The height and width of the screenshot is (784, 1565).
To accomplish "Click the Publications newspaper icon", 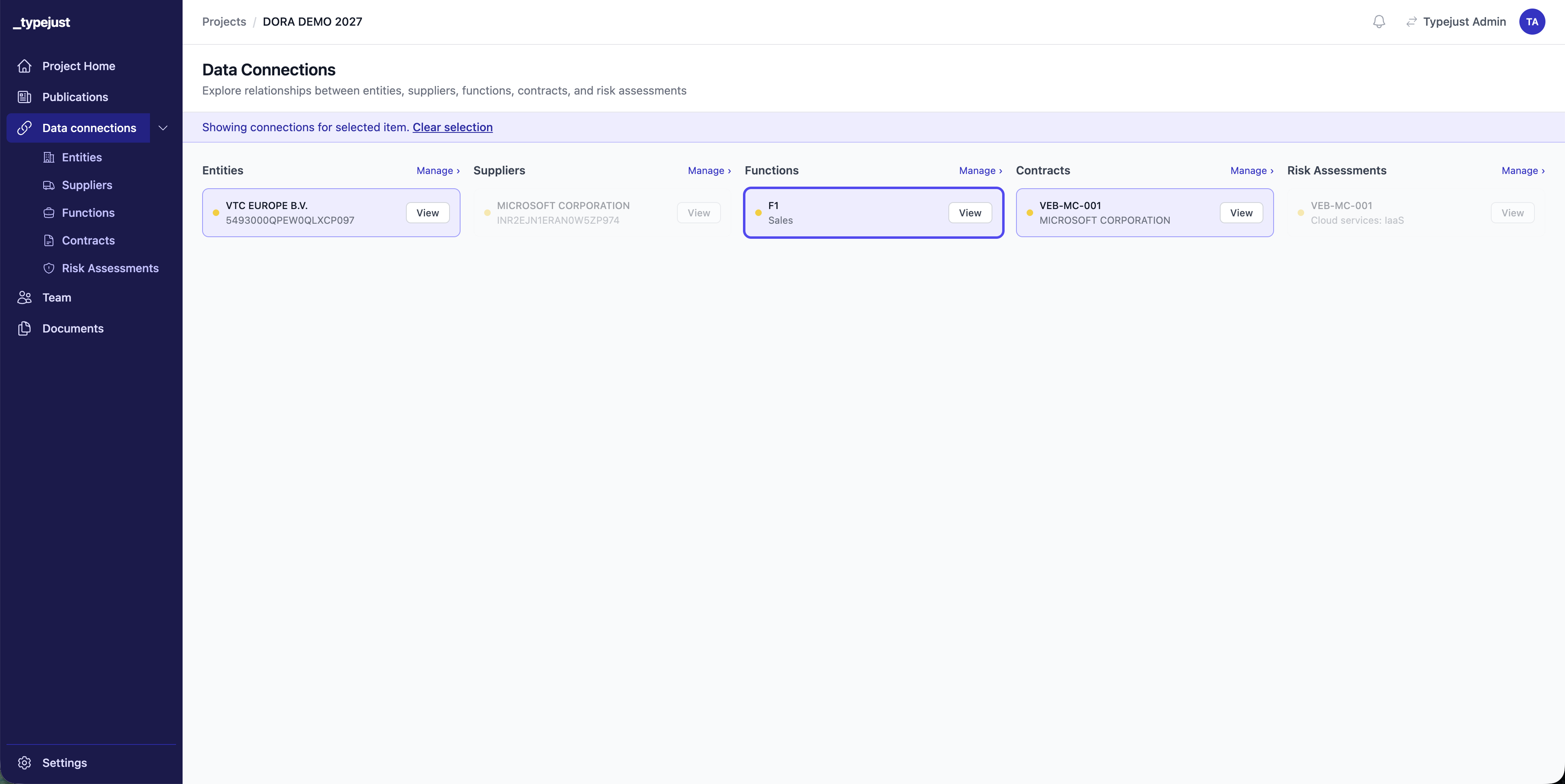I will (24, 97).
